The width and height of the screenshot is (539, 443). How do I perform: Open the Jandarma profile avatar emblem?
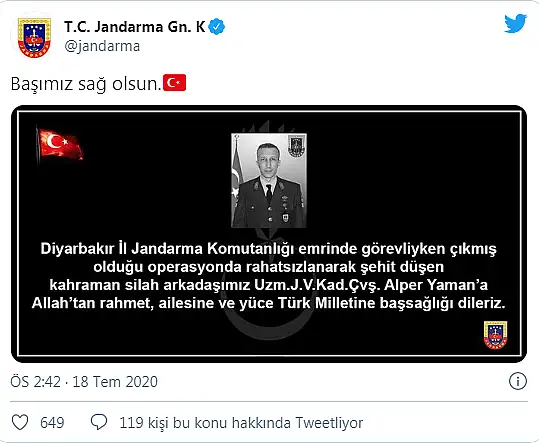[34, 37]
